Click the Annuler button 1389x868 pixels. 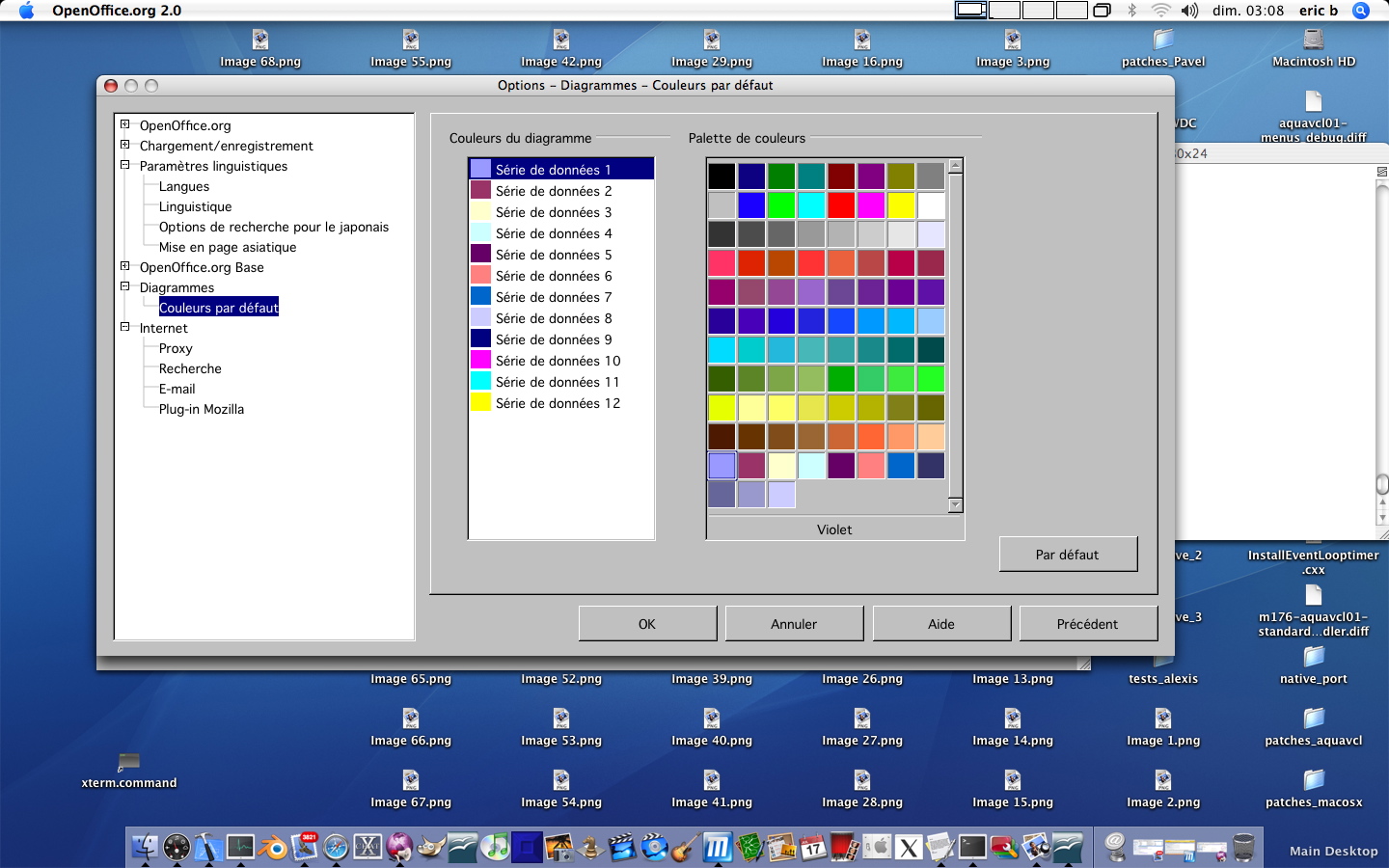click(x=794, y=624)
